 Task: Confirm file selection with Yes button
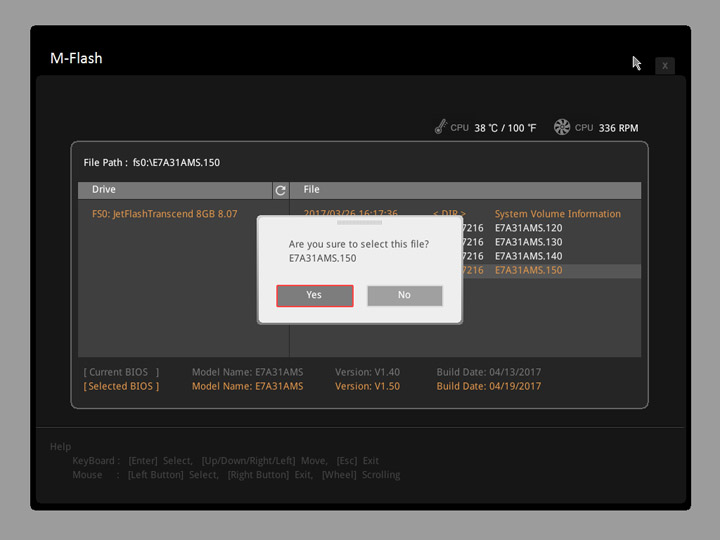click(x=315, y=295)
